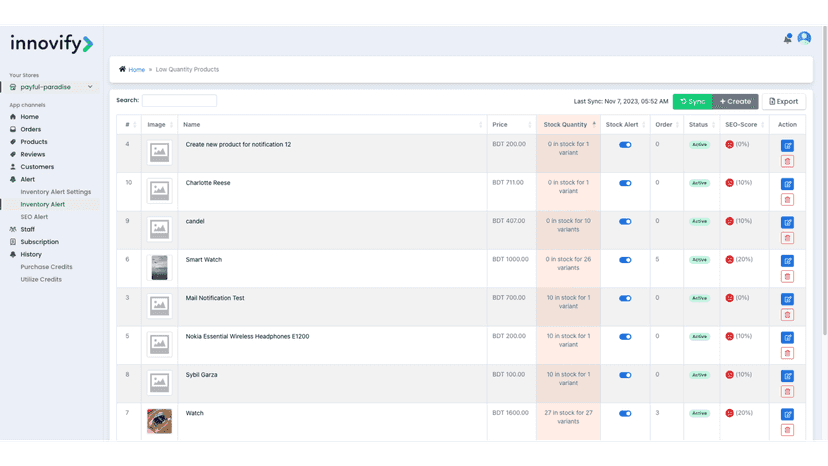This screenshot has height=466, width=828.
Task: Toggle stock alert for Watch BDT 1600
Action: (625, 414)
